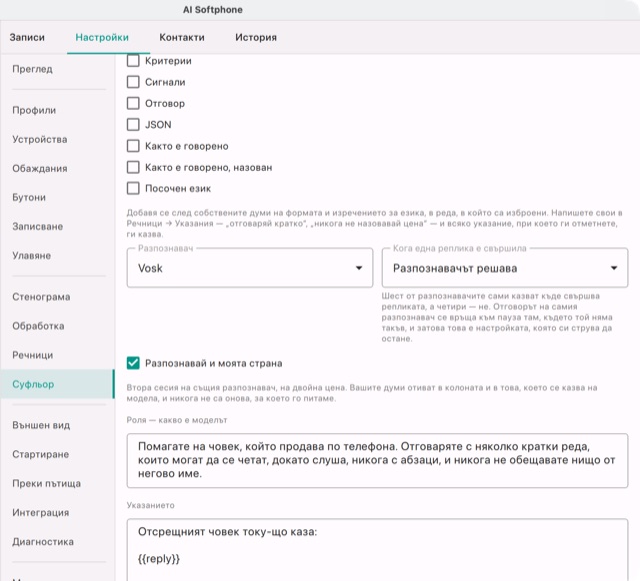This screenshot has height=581, width=640.
Task: Check Както е говорено, назован
Action: point(133,167)
